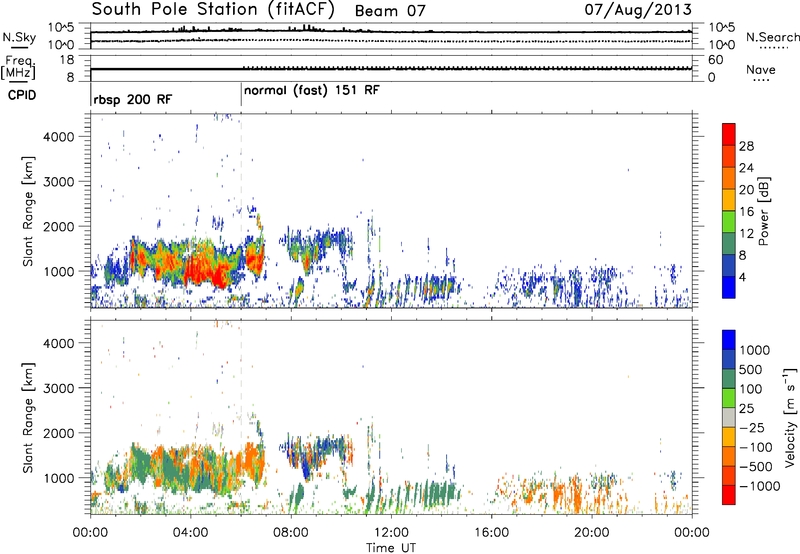Click the 'normal (fast) 151 RF' CPID text
This screenshot has width=800, height=554.
coord(312,91)
